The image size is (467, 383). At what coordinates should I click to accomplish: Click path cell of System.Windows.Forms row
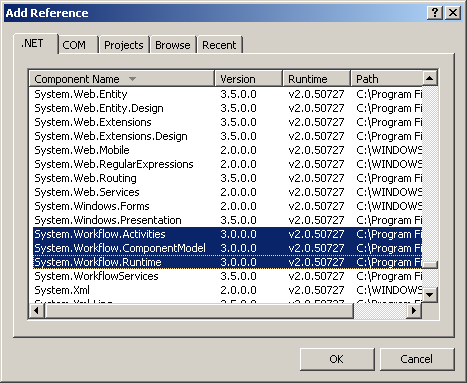(389, 206)
